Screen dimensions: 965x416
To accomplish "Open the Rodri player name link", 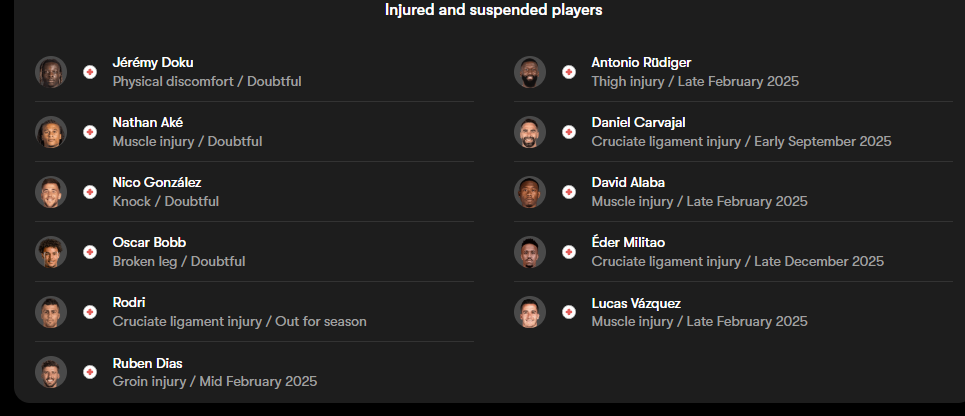I will pyautogui.click(x=129, y=302).
